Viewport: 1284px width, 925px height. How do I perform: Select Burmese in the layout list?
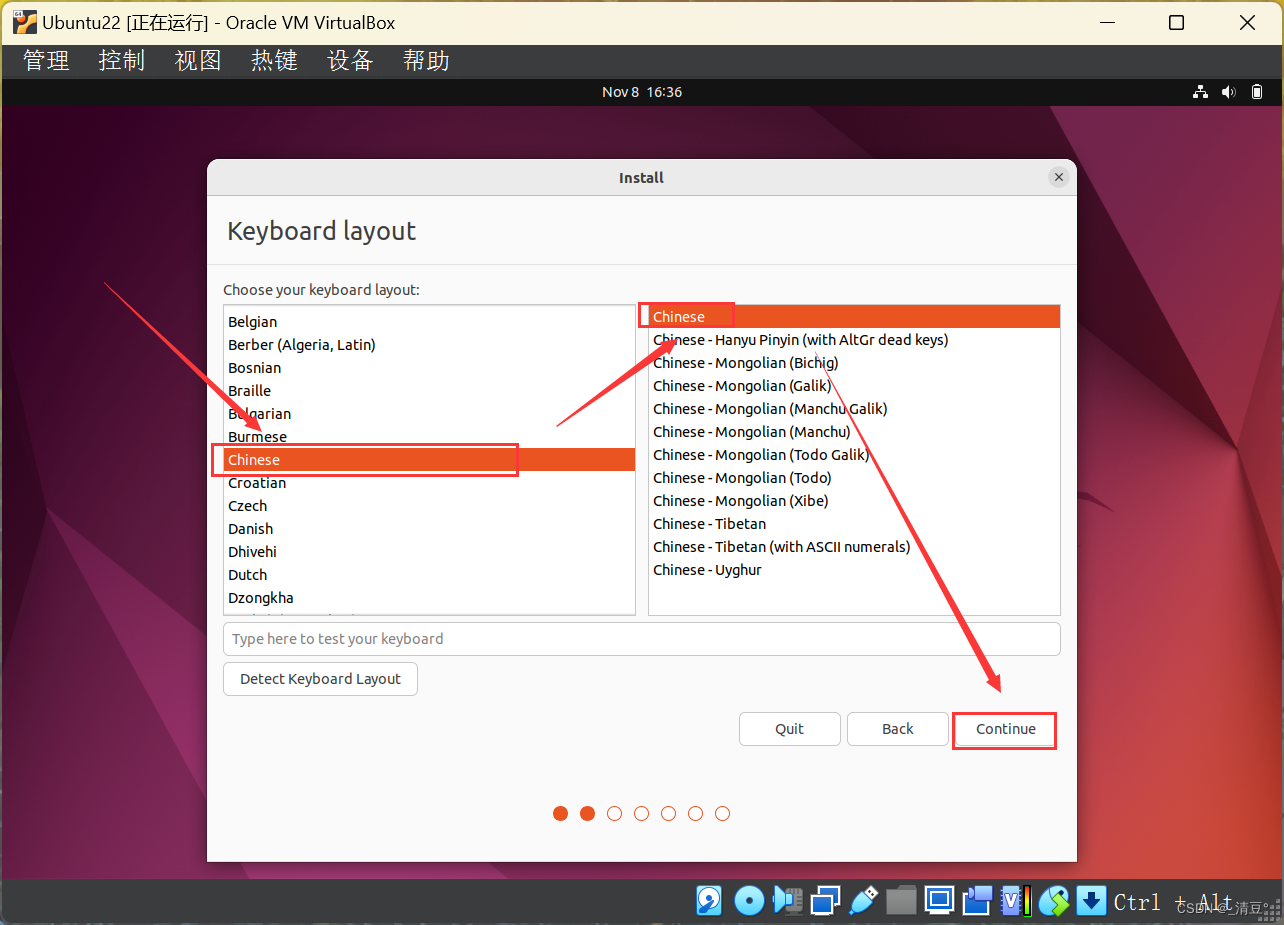(429, 437)
